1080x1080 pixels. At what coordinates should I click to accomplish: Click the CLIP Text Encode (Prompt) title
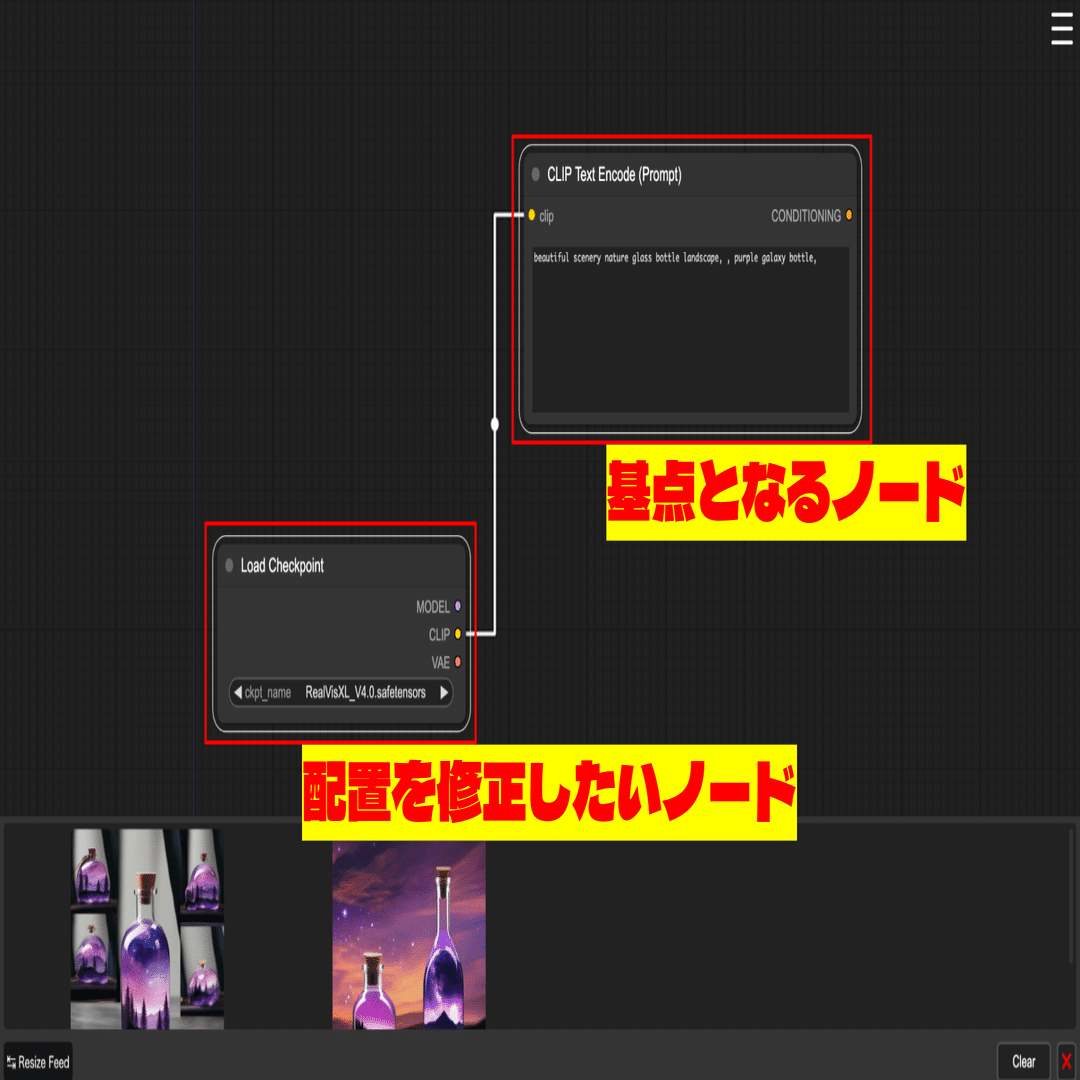pos(614,174)
